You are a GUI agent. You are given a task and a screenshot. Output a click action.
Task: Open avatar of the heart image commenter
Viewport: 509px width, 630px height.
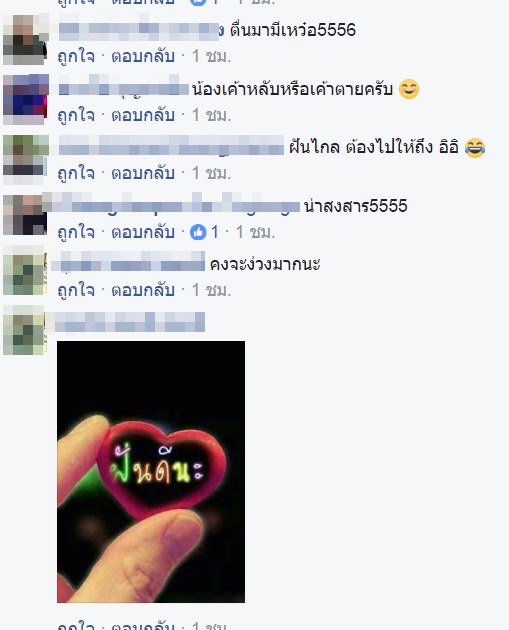click(25, 330)
